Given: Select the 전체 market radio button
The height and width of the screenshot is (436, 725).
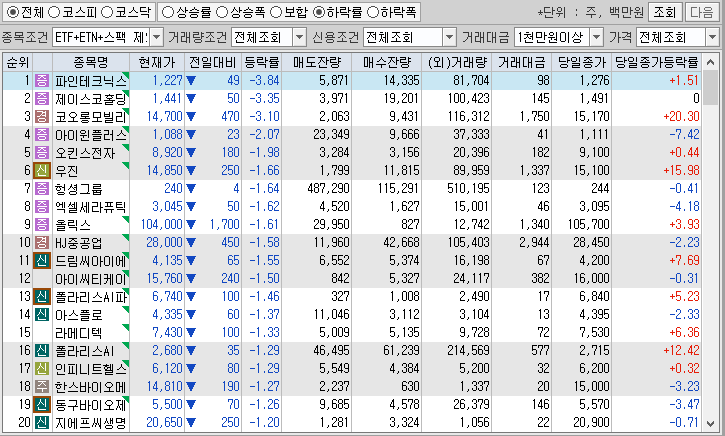Looking at the screenshot, I should [13, 12].
